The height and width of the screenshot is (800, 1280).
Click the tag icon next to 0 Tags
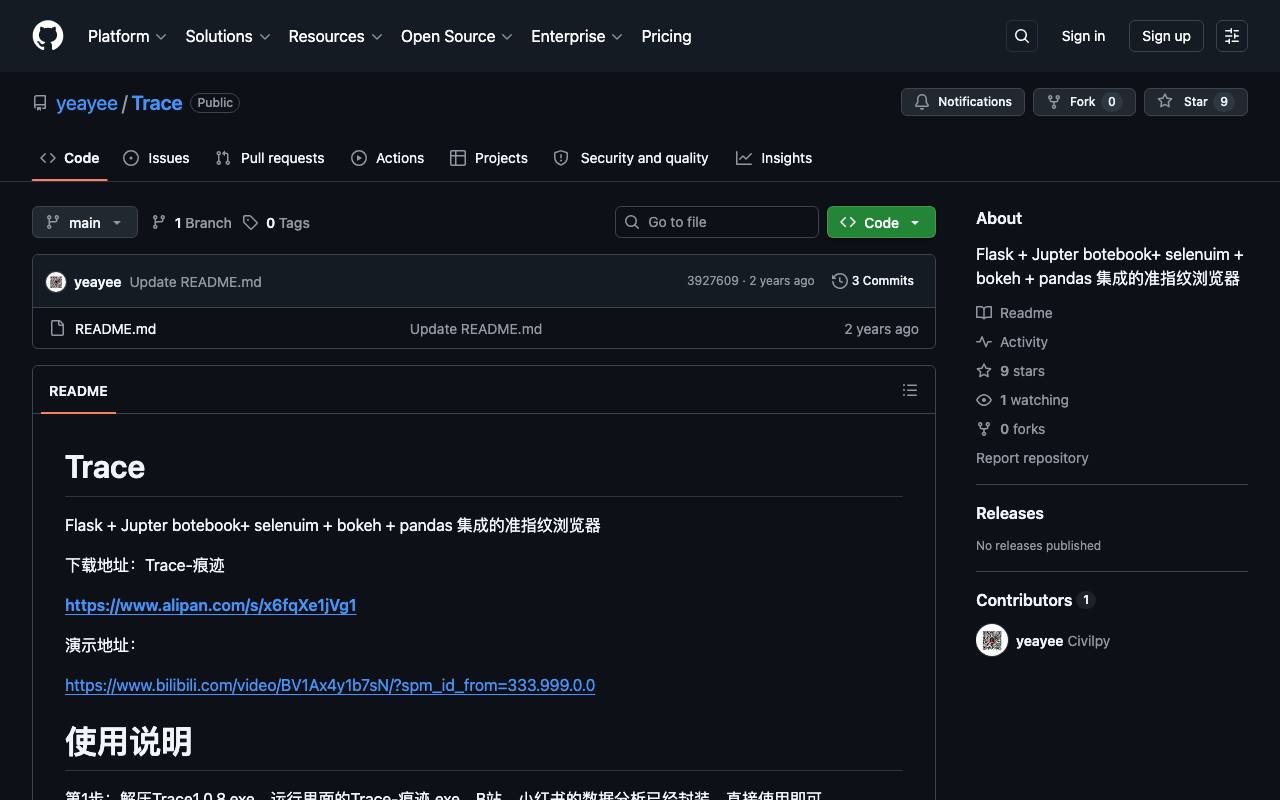pos(250,222)
